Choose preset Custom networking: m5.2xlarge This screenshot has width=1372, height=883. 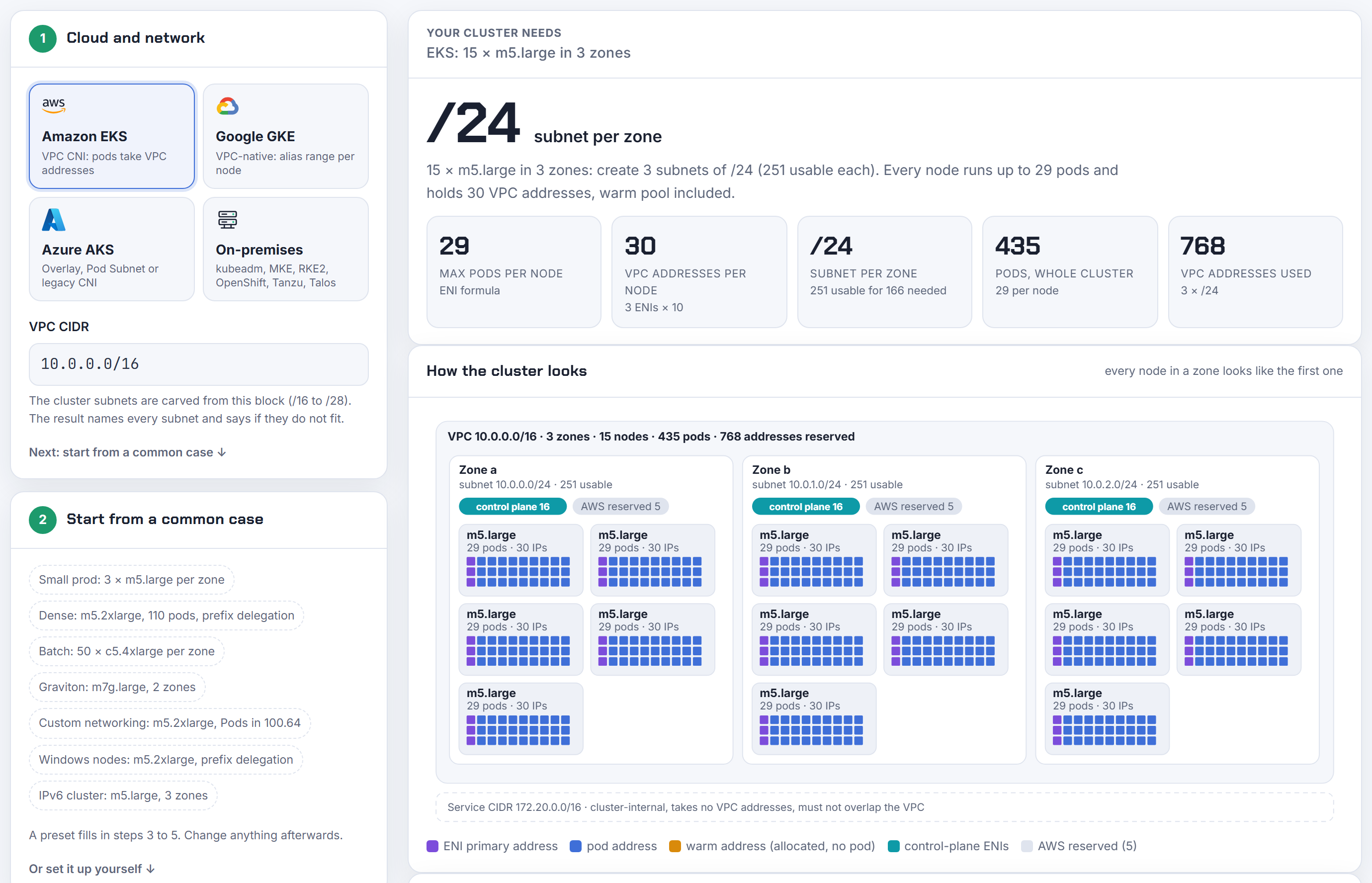click(170, 722)
